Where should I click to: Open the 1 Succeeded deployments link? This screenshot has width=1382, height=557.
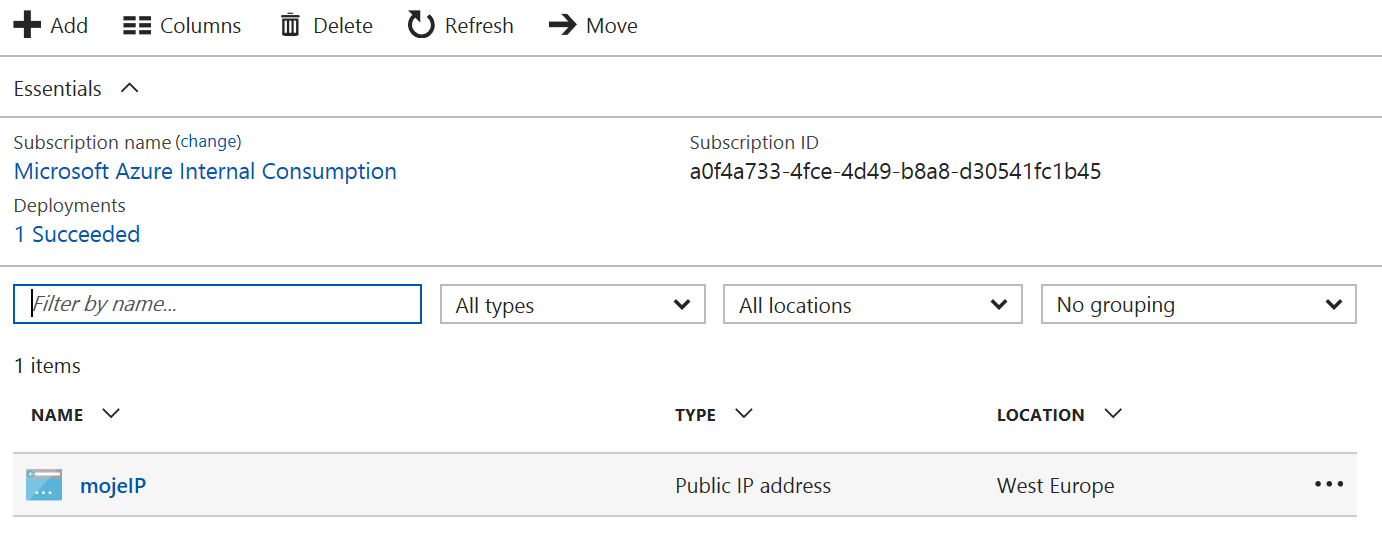pyautogui.click(x=77, y=234)
